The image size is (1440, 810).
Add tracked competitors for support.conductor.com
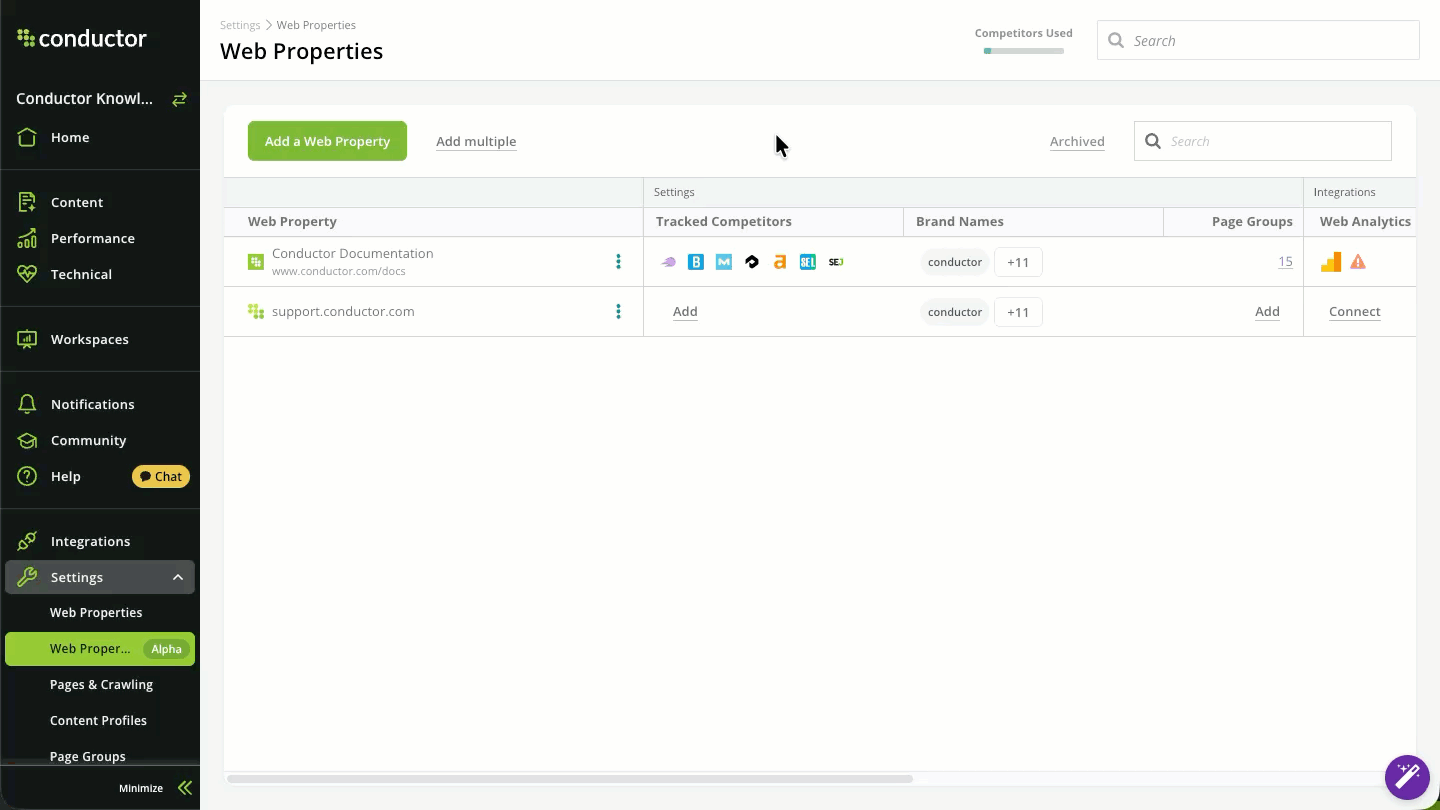click(685, 312)
